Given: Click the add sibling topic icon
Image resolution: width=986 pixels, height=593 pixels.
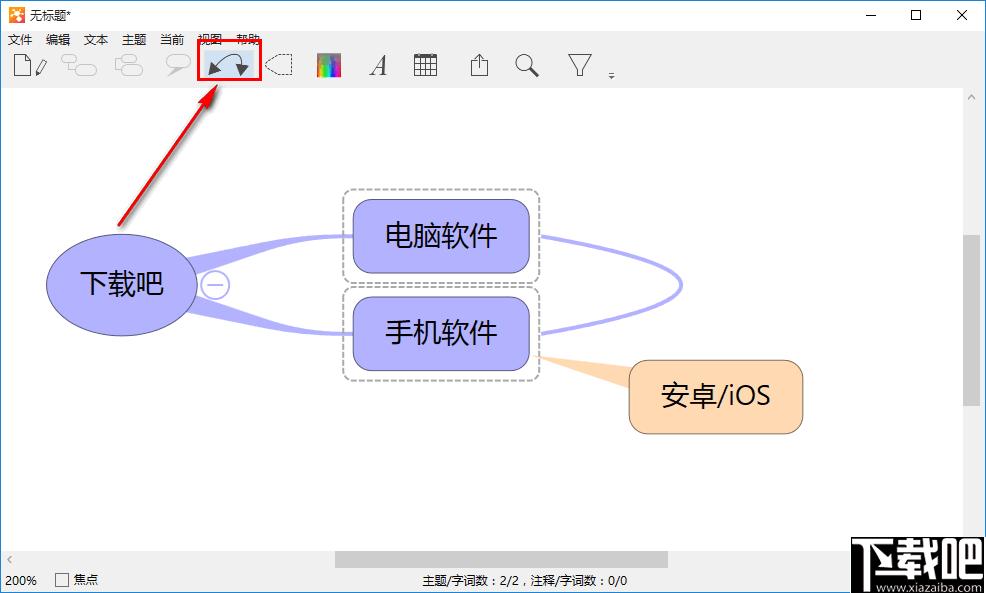Looking at the screenshot, I should coord(130,65).
